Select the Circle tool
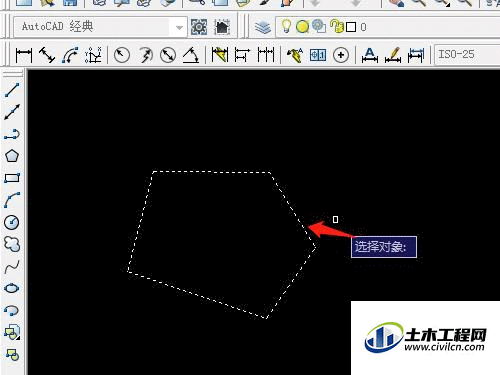Image resolution: width=500 pixels, height=375 pixels. 12,222
